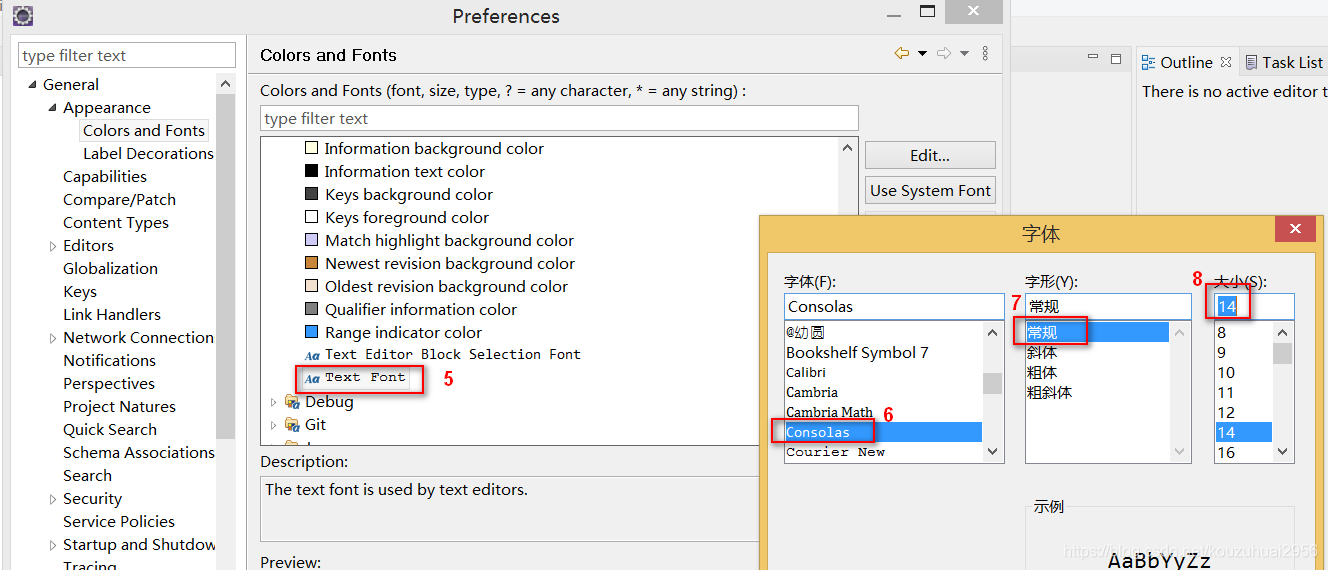The image size is (1328, 570).
Task: Click the font size field showing 14
Action: click(1254, 306)
